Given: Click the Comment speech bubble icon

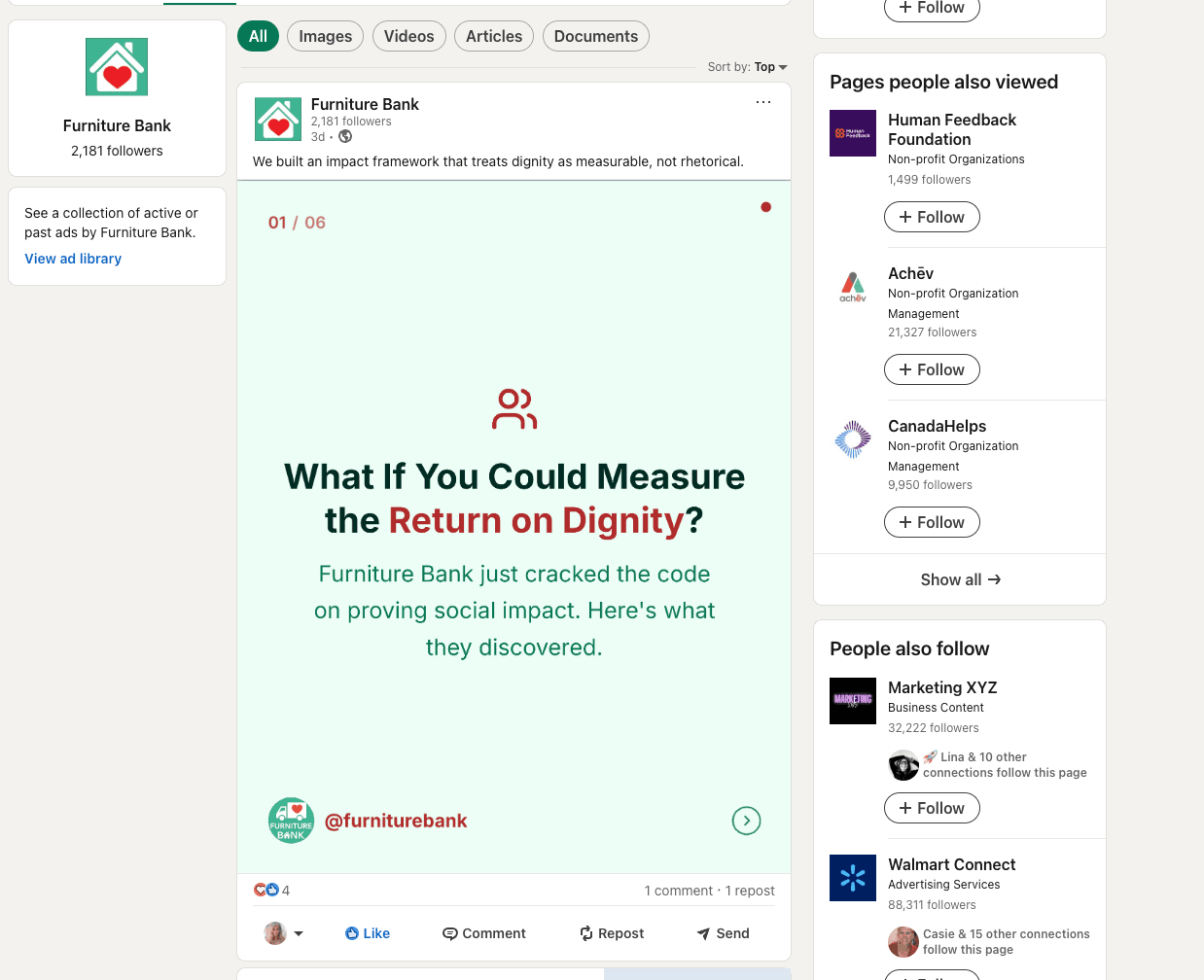Looking at the screenshot, I should click(449, 933).
